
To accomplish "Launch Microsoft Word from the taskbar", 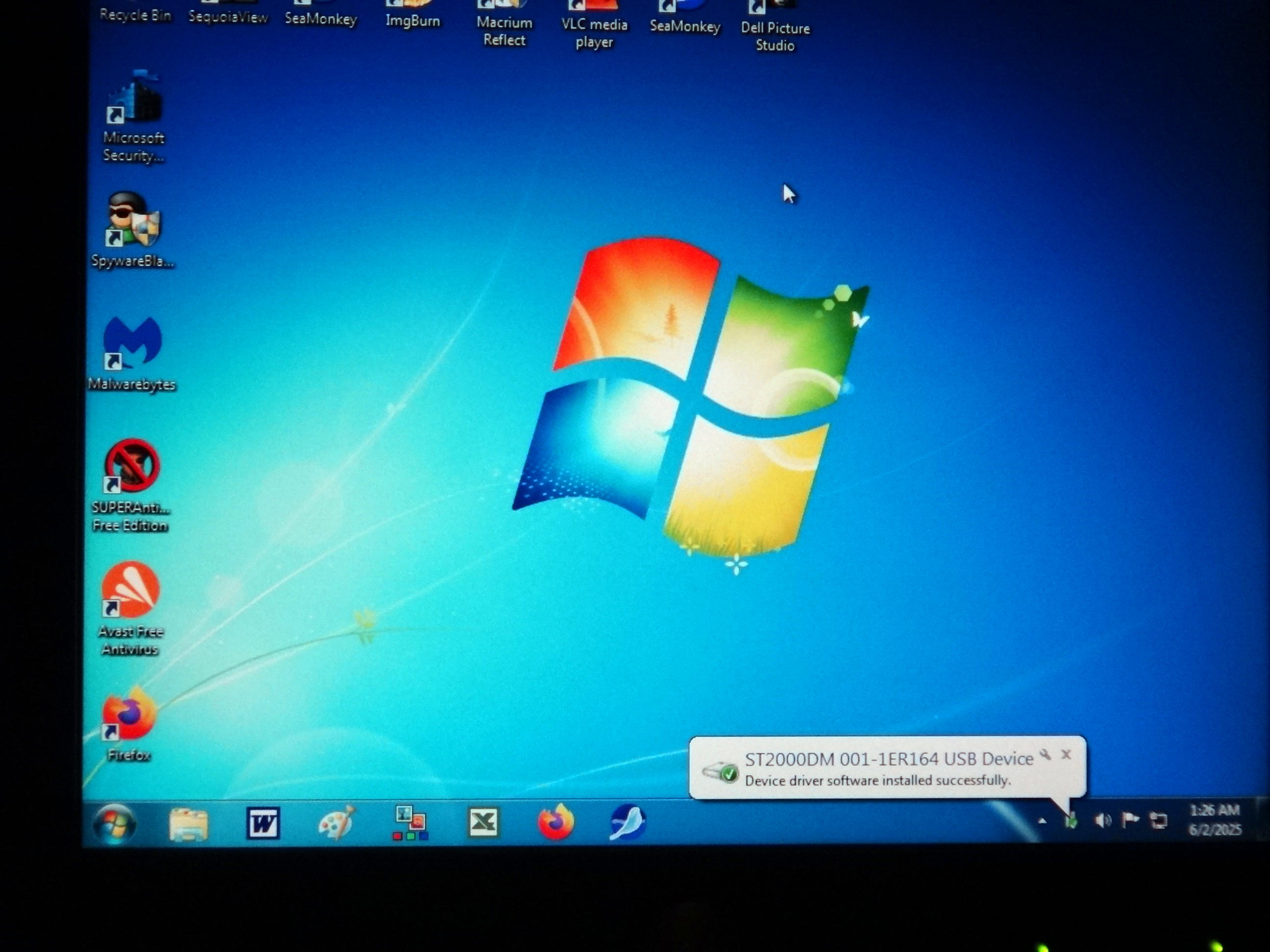I will (x=263, y=824).
